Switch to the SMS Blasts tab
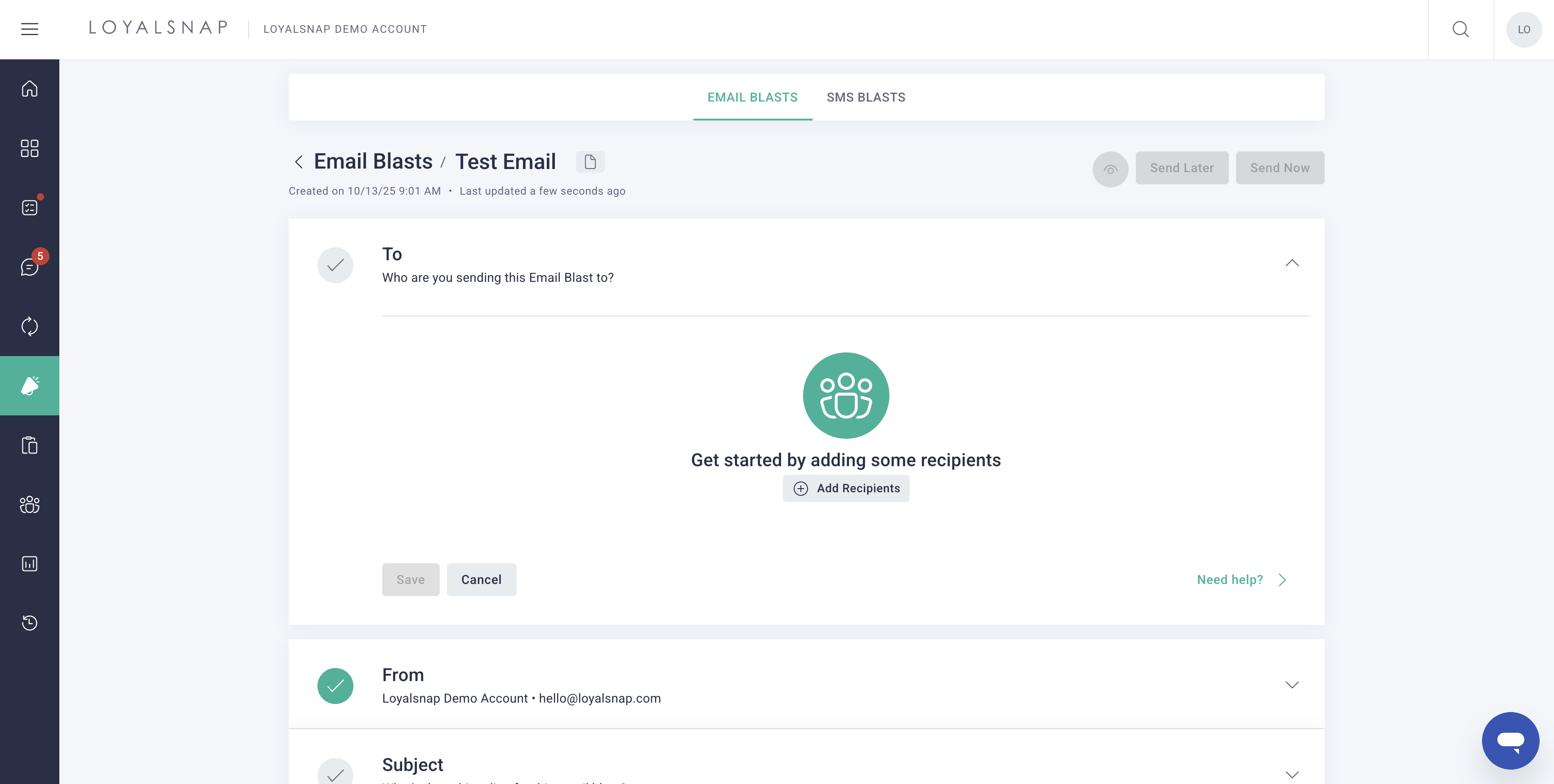 click(866, 97)
